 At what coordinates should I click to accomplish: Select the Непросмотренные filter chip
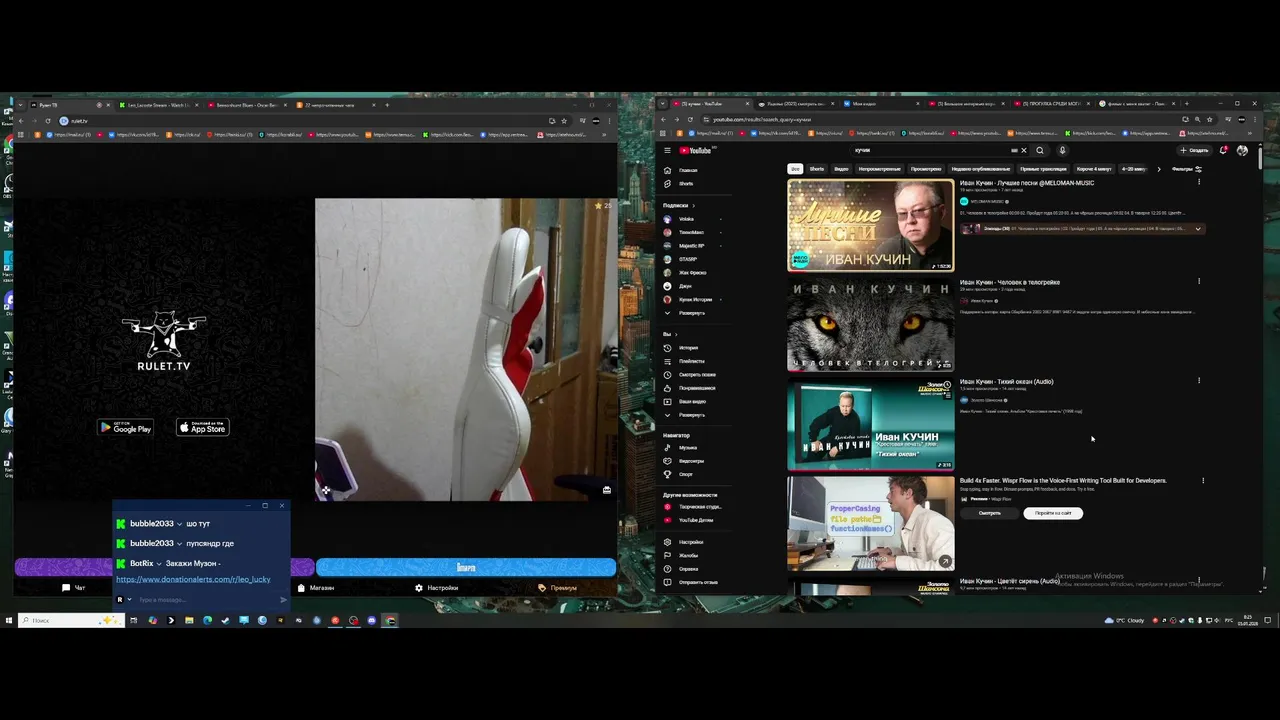[880, 169]
